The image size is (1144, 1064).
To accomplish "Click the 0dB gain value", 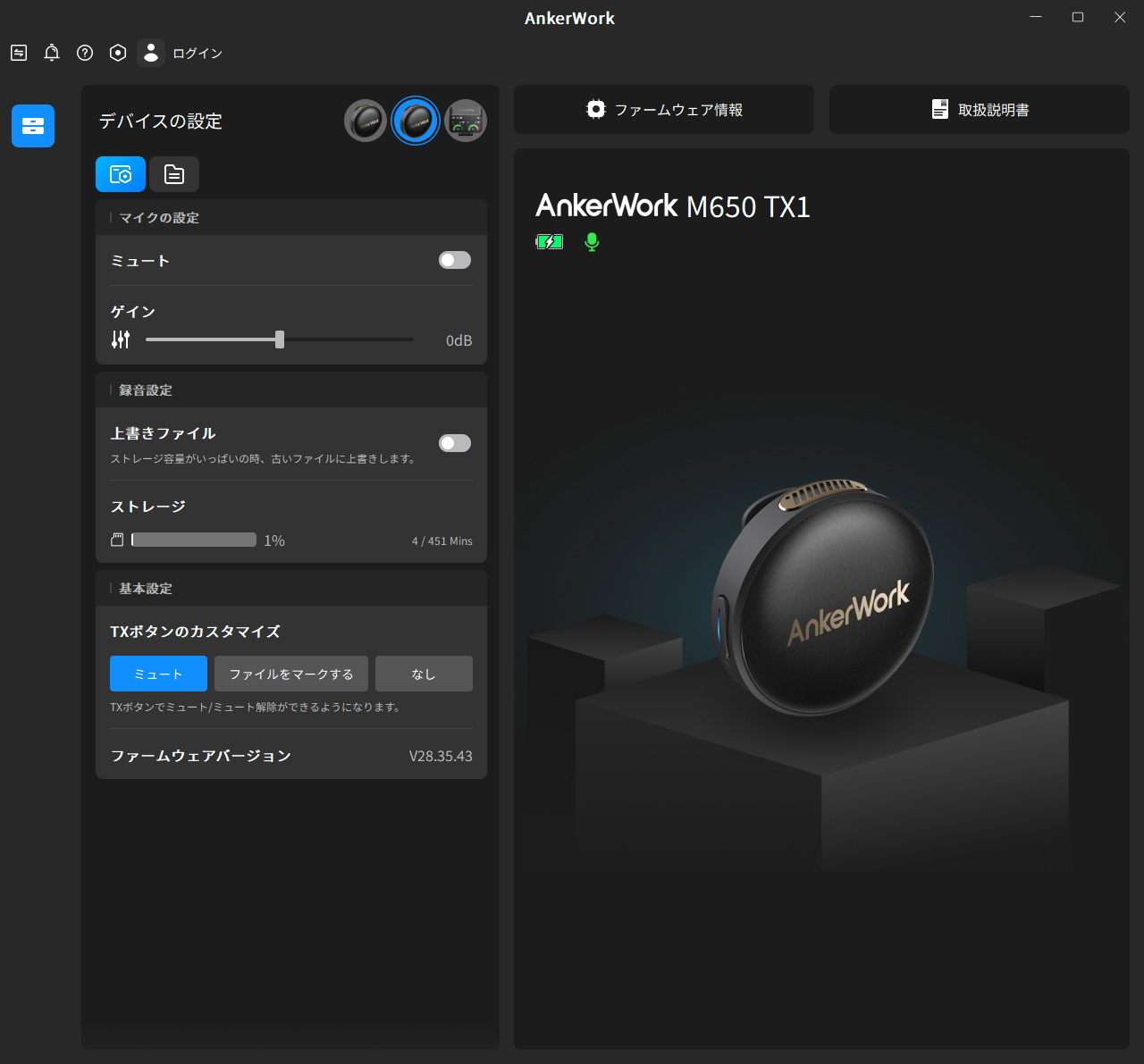I will click(458, 340).
